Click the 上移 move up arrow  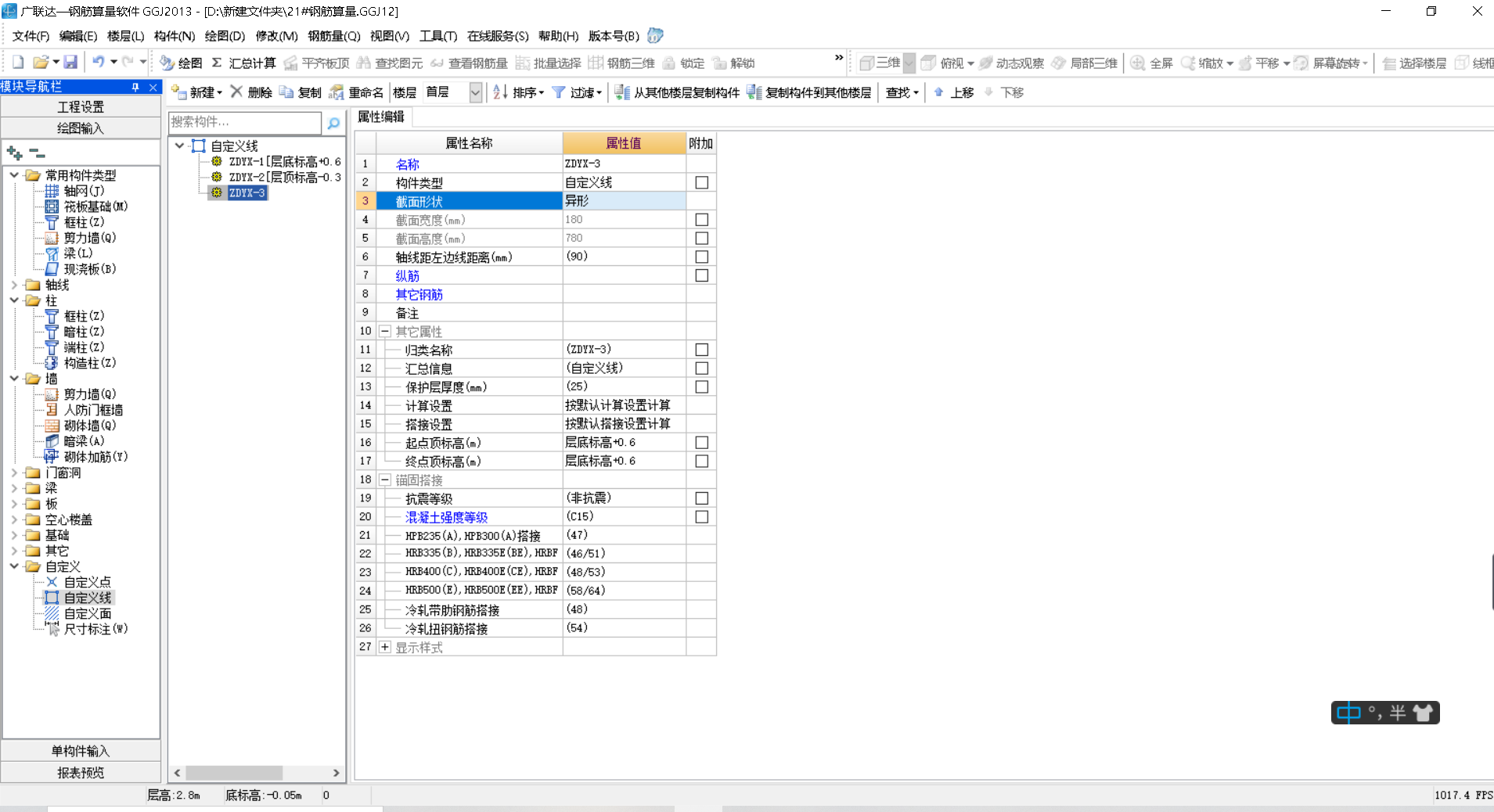coord(953,92)
